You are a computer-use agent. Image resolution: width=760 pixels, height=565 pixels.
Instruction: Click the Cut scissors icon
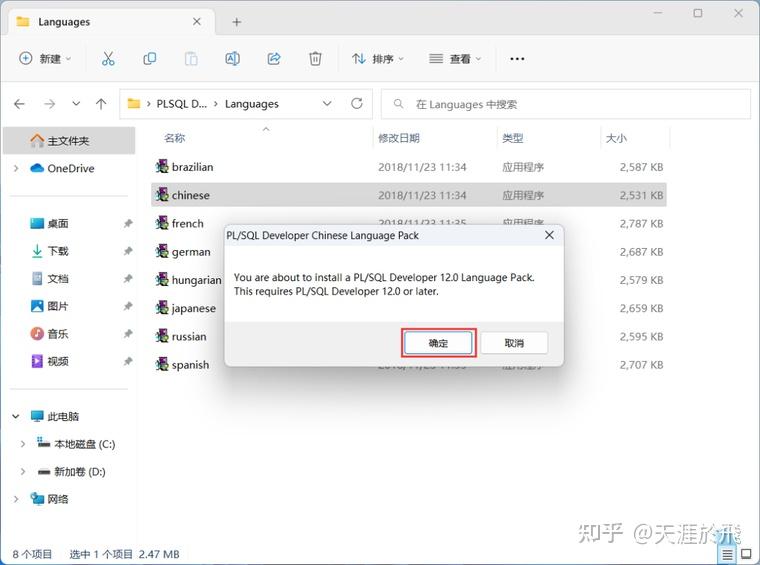(x=108, y=59)
